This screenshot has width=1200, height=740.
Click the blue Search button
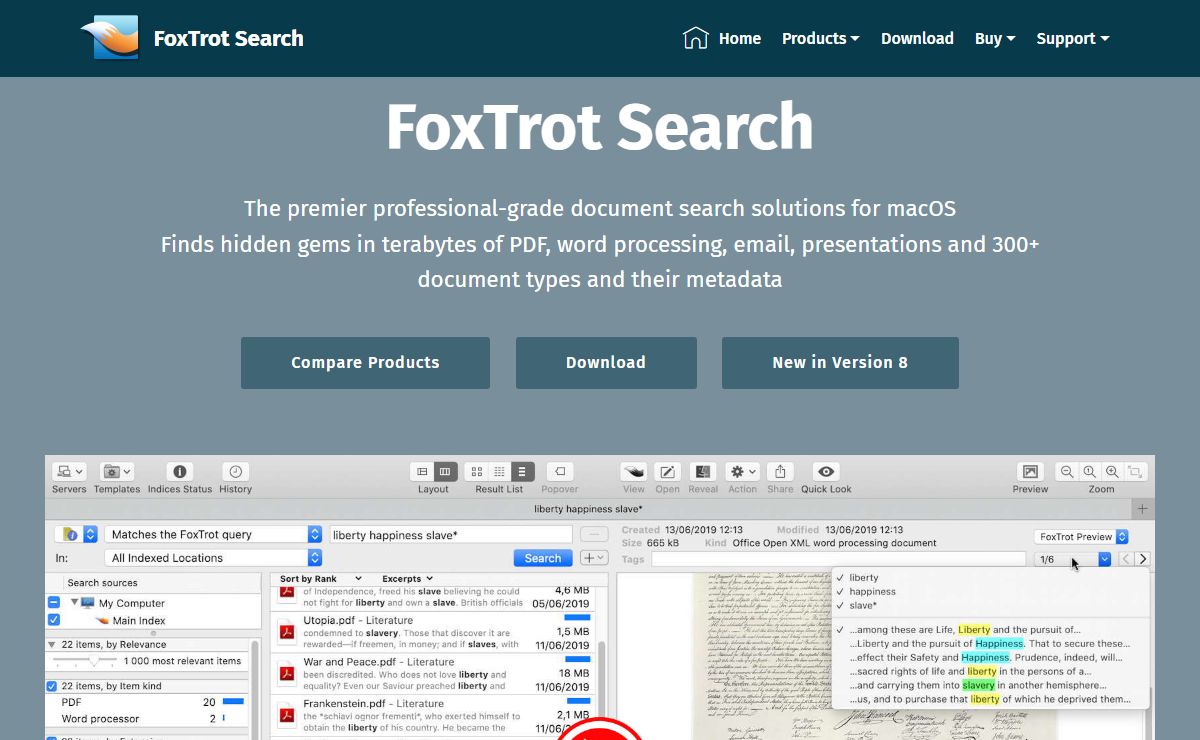click(543, 558)
